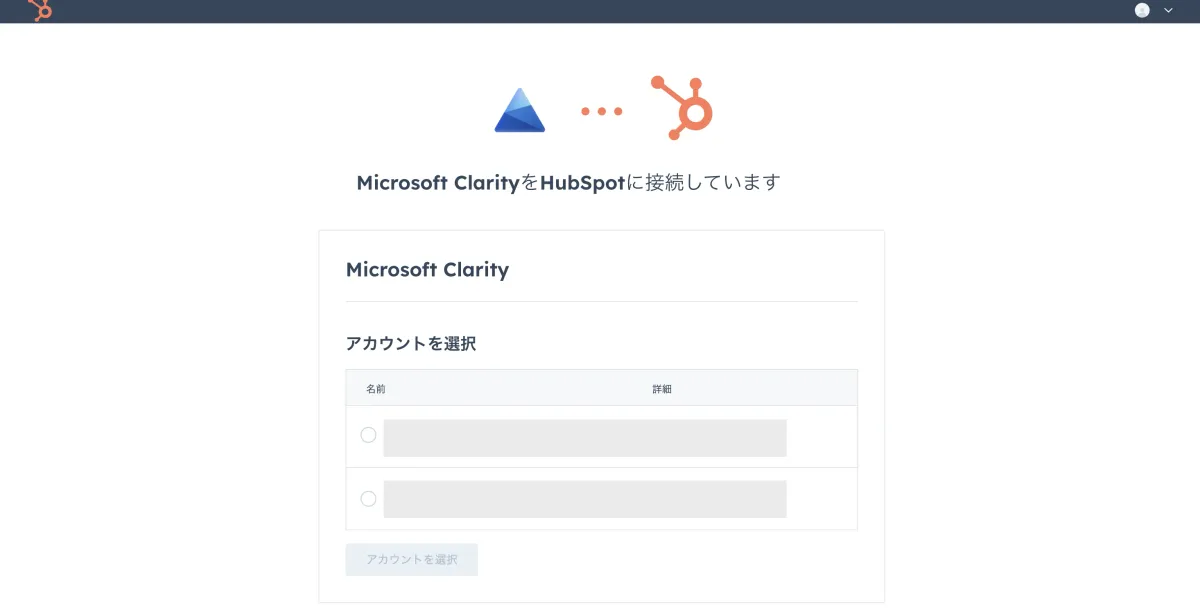Click the HubSpot sprocket logo in the top navbar

tap(40, 10)
